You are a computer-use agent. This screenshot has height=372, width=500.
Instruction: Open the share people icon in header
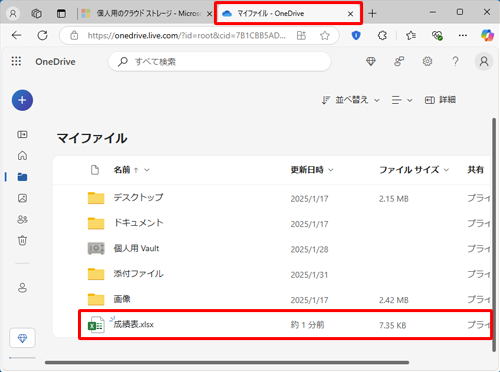click(x=399, y=61)
